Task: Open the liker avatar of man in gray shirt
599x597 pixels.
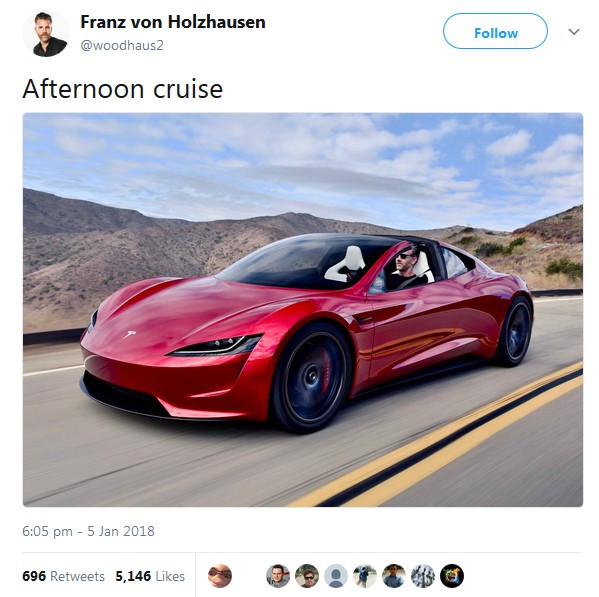Action: 278,576
